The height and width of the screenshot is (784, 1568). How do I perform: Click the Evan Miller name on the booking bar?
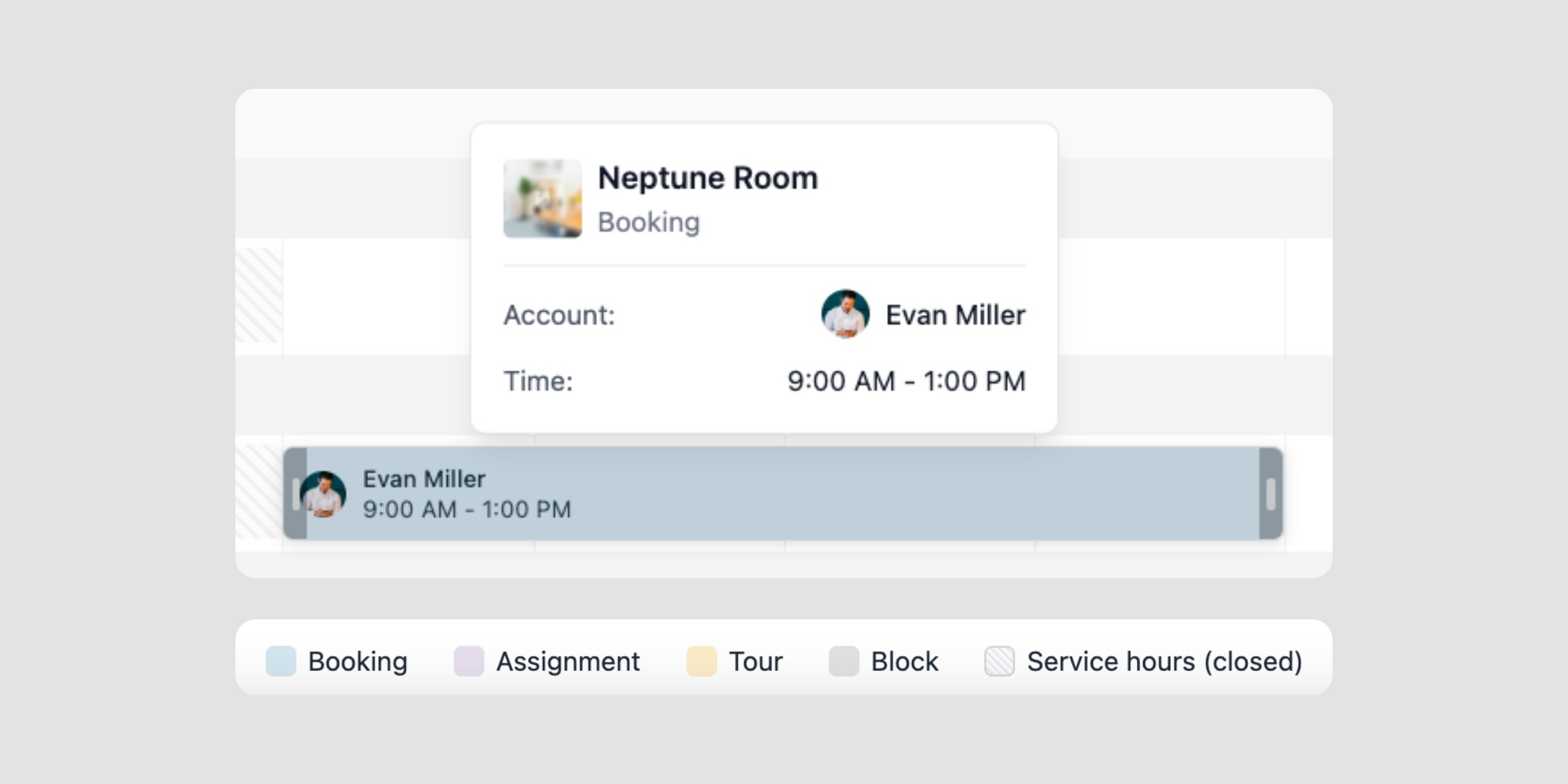pos(424,479)
